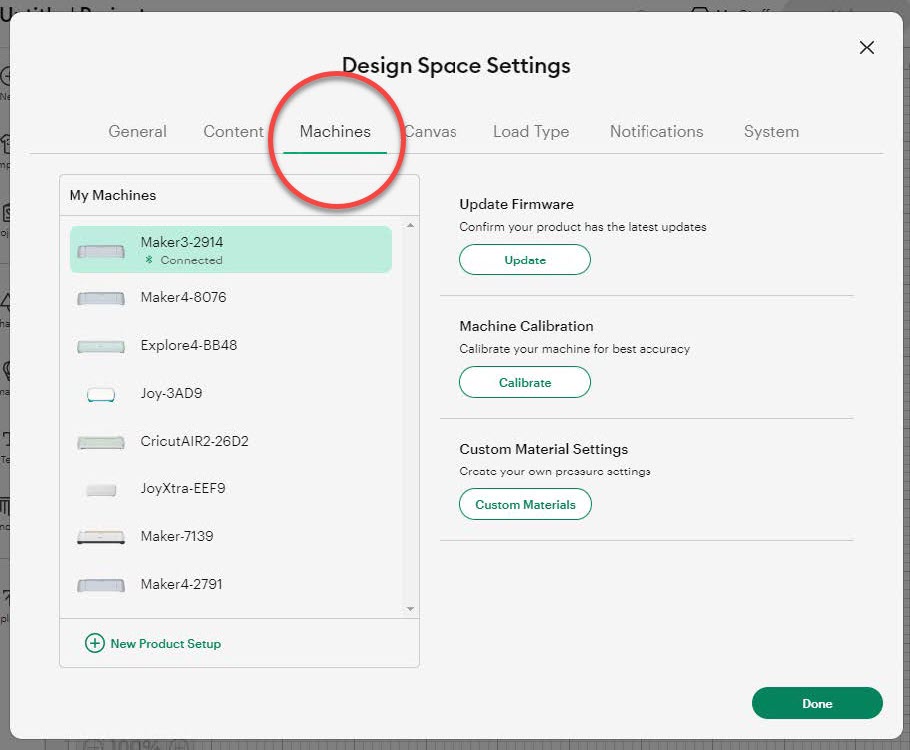
Task: Choose Joy-3AD9 from the machine list
Action: pyautogui.click(x=231, y=394)
